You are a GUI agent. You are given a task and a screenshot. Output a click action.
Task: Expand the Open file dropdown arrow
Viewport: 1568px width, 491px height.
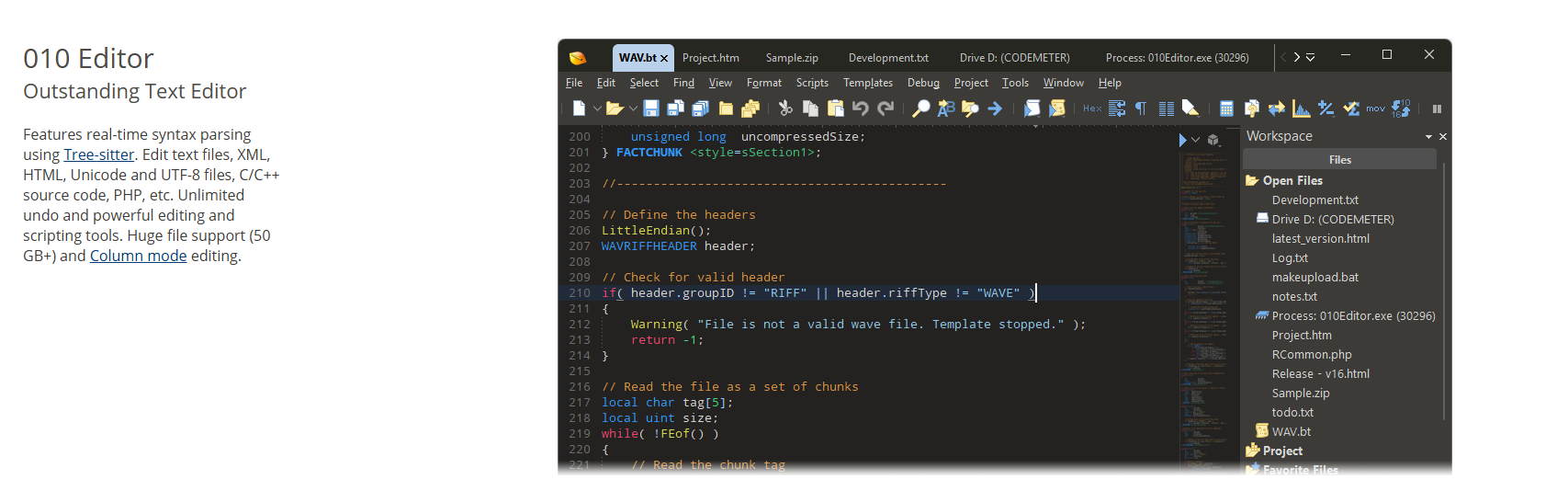[x=633, y=108]
